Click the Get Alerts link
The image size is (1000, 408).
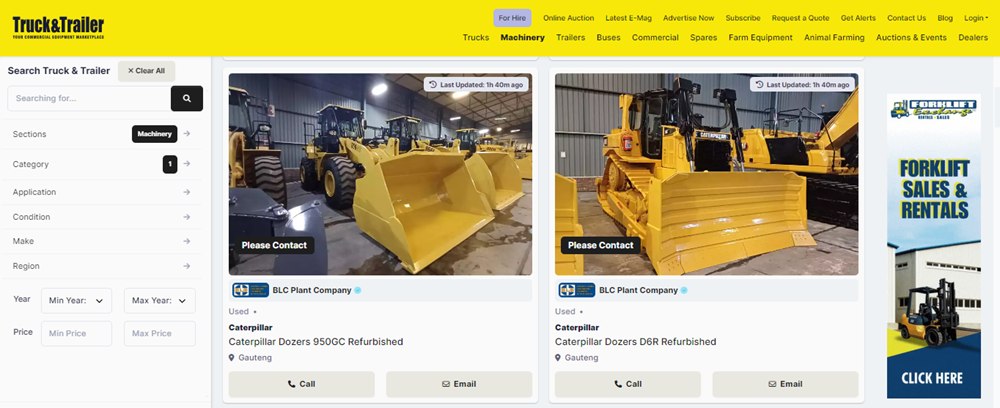858,18
